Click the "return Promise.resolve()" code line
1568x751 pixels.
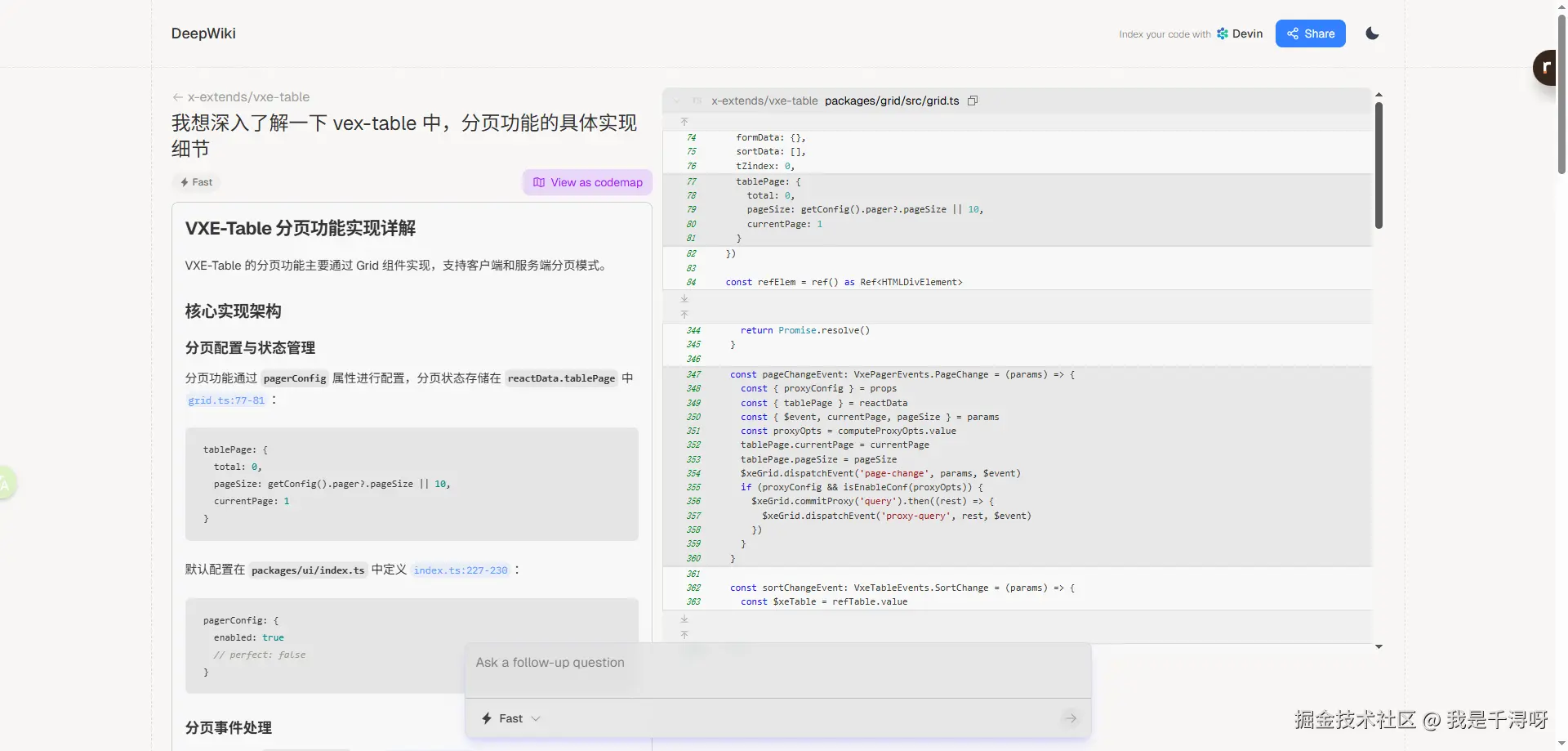coord(805,330)
